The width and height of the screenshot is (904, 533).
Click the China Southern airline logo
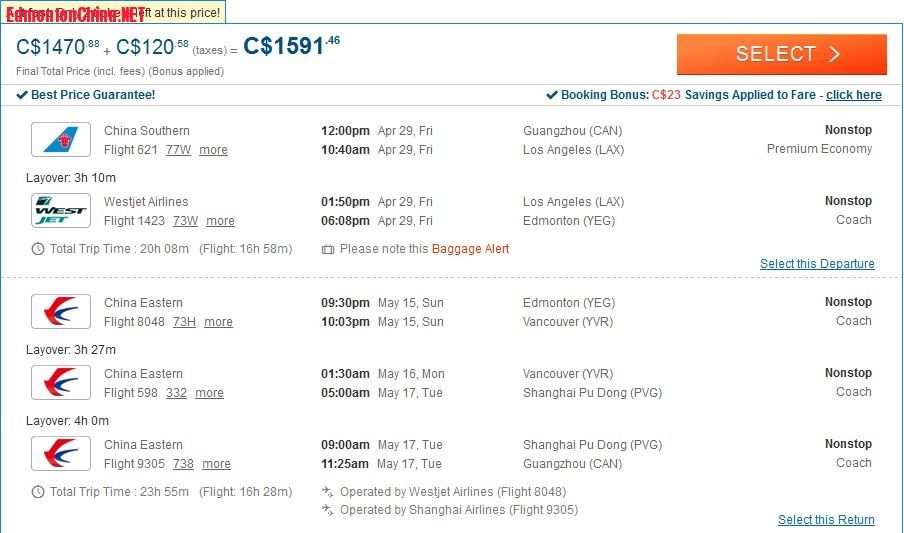(x=61, y=139)
